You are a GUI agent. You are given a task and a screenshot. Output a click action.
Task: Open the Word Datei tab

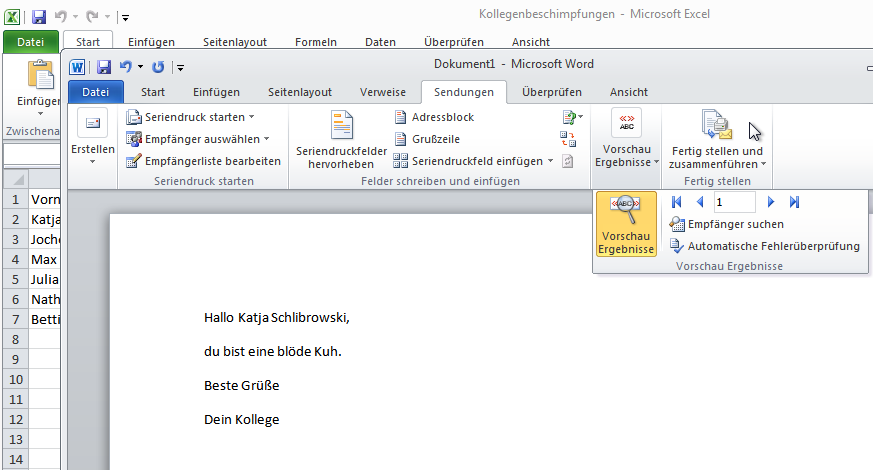click(x=95, y=92)
